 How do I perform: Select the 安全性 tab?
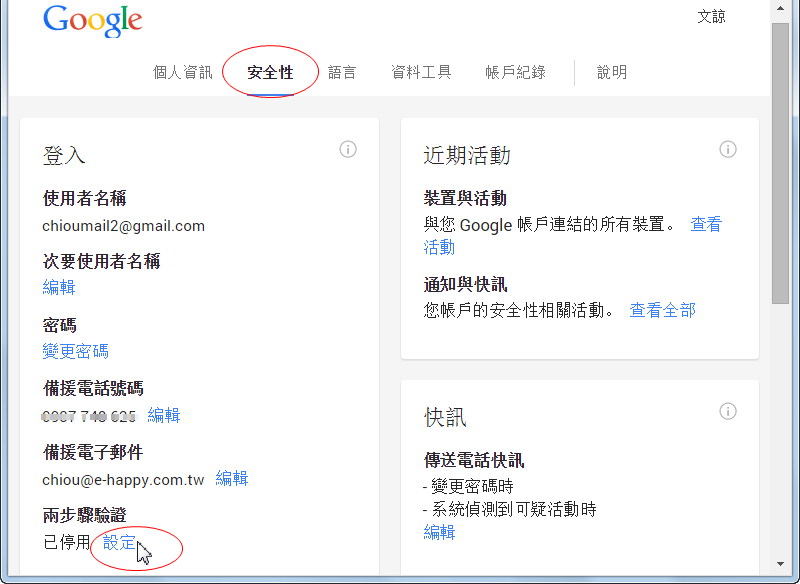(270, 72)
